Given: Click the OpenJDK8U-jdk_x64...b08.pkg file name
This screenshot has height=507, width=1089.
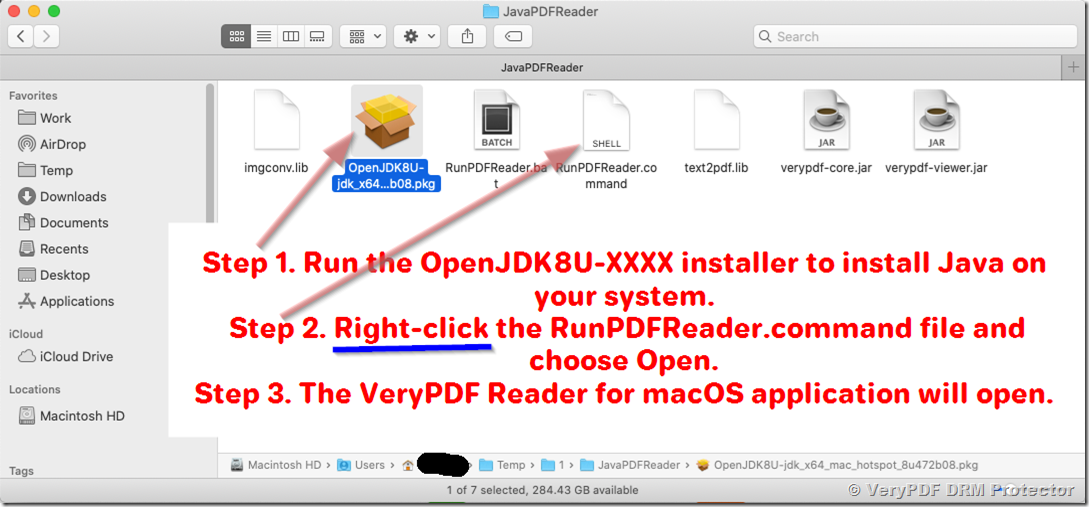Looking at the screenshot, I should pyautogui.click(x=387, y=176).
